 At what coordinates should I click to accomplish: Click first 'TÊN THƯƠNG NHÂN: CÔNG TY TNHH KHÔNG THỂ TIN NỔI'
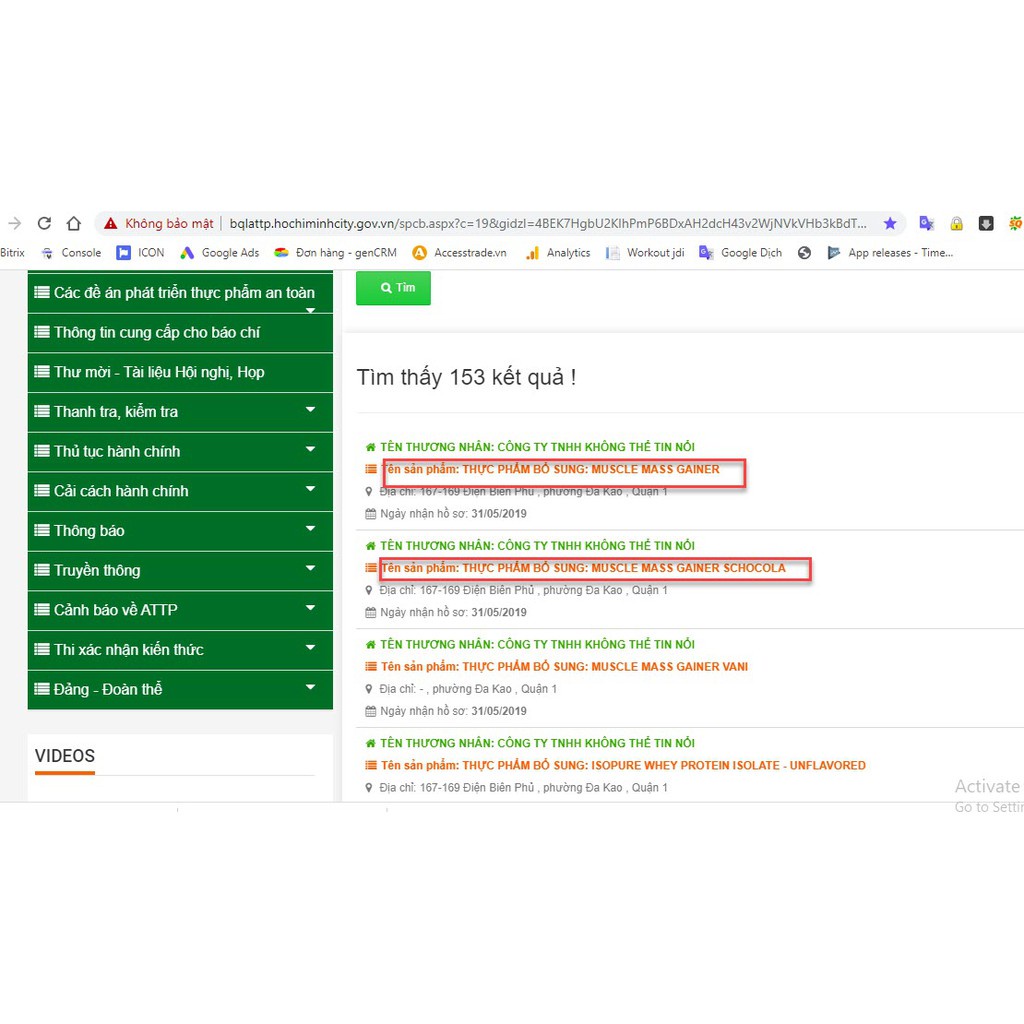537,447
